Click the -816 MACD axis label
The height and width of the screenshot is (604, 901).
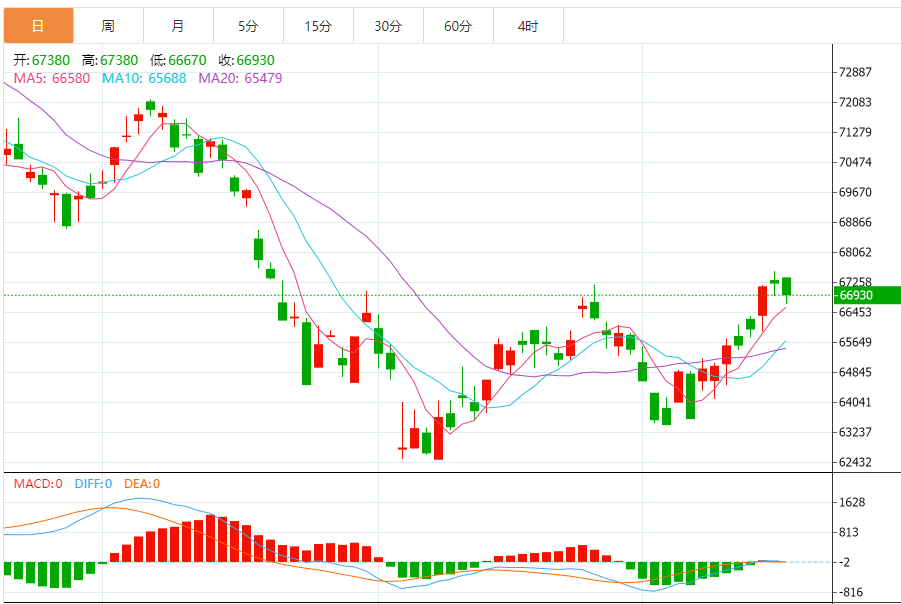(x=851, y=592)
